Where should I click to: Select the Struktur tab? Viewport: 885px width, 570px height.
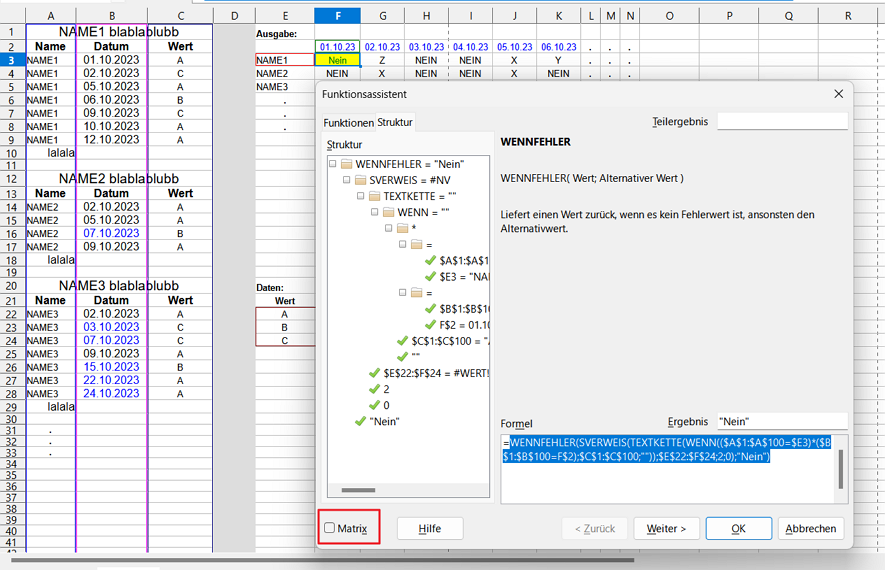pos(395,122)
